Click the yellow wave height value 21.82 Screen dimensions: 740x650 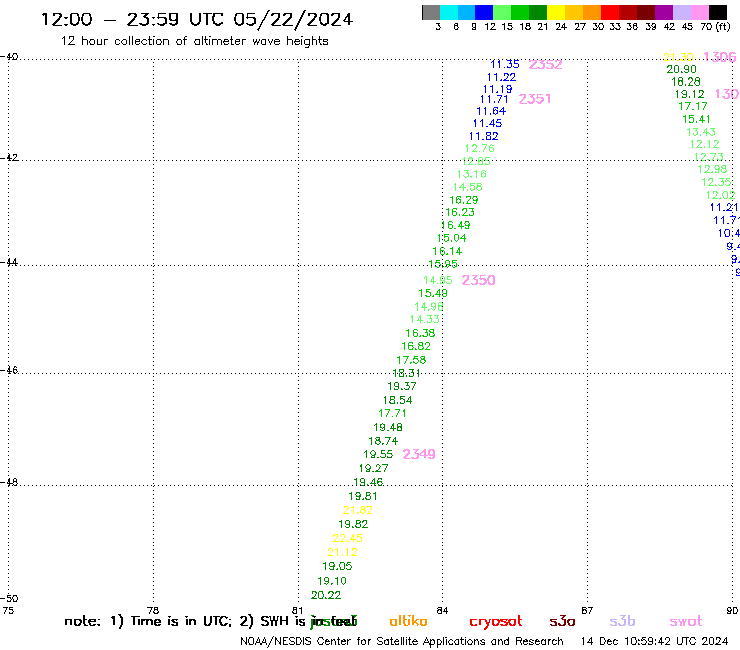358,511
